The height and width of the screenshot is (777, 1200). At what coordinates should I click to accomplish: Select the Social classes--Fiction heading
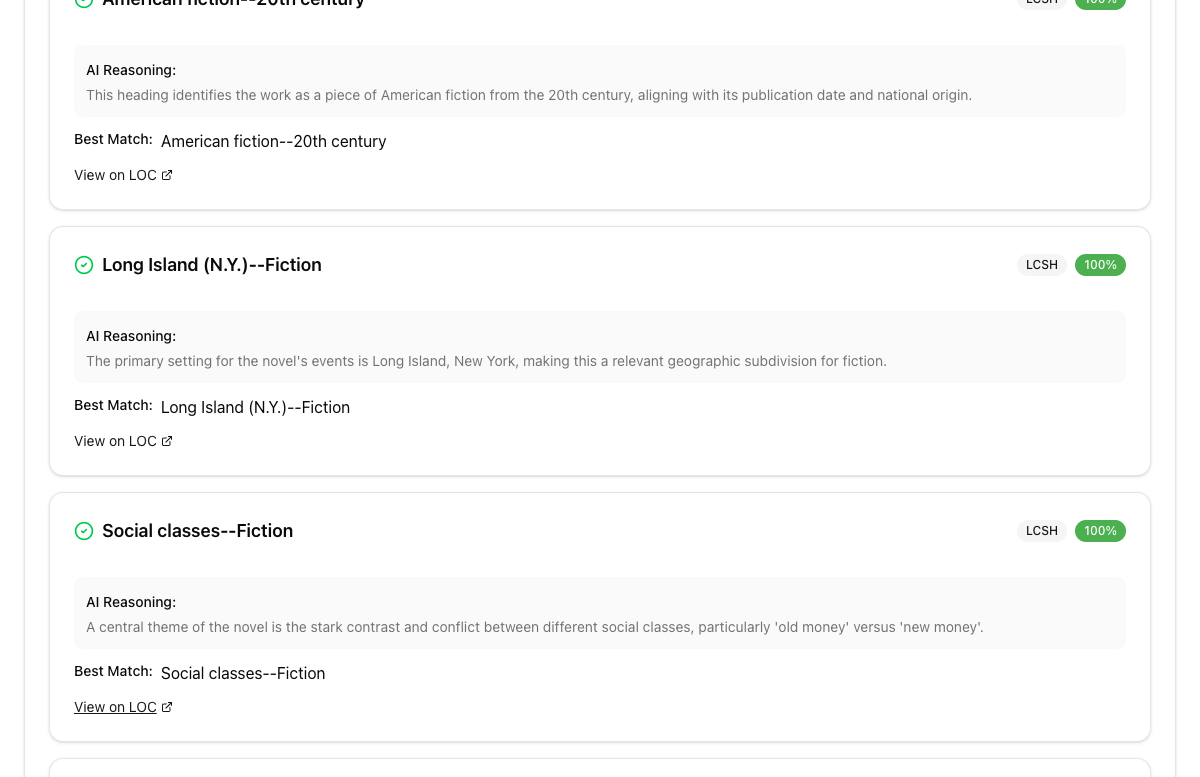point(197,531)
